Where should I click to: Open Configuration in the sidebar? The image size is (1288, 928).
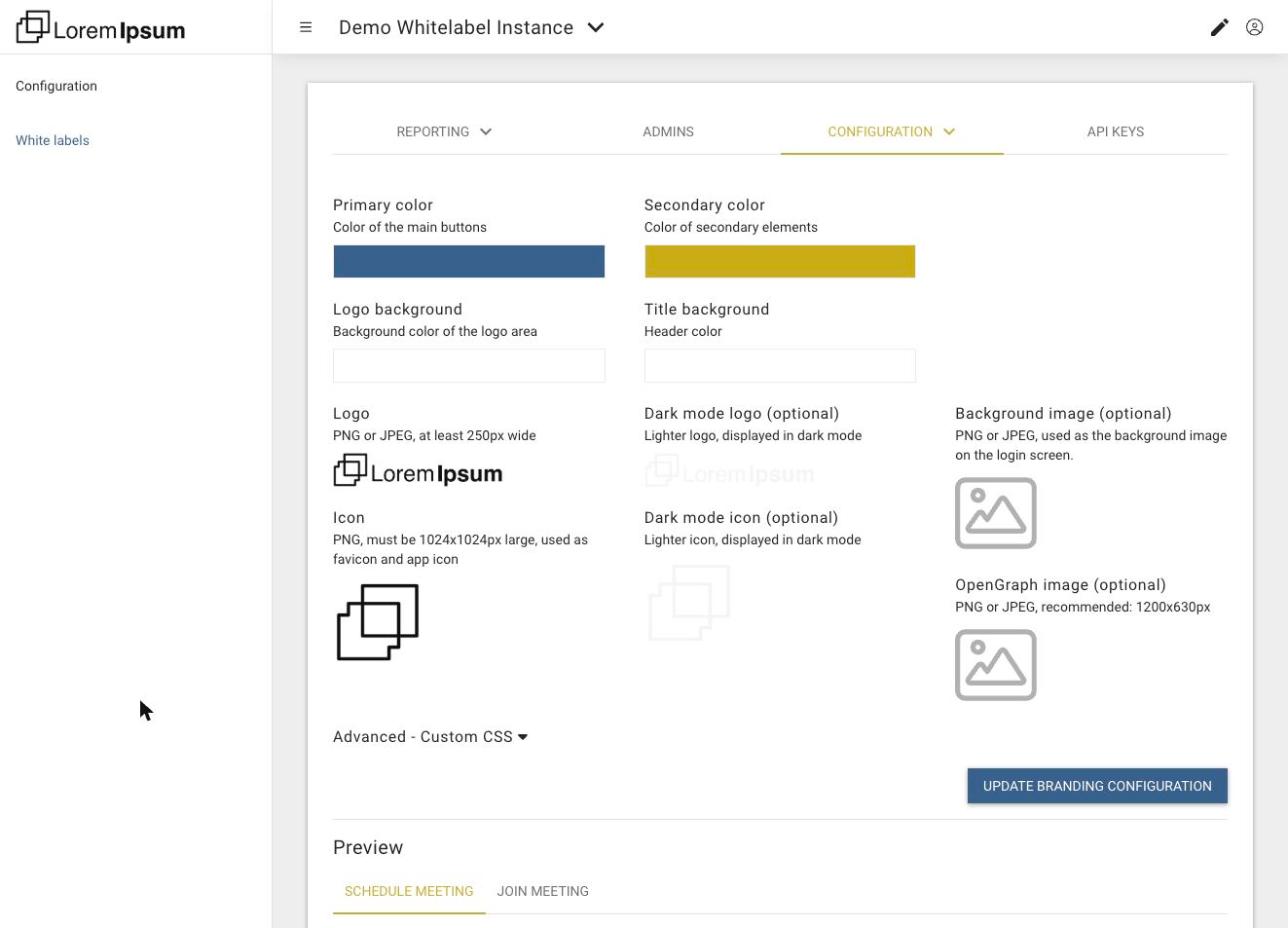pos(56,86)
